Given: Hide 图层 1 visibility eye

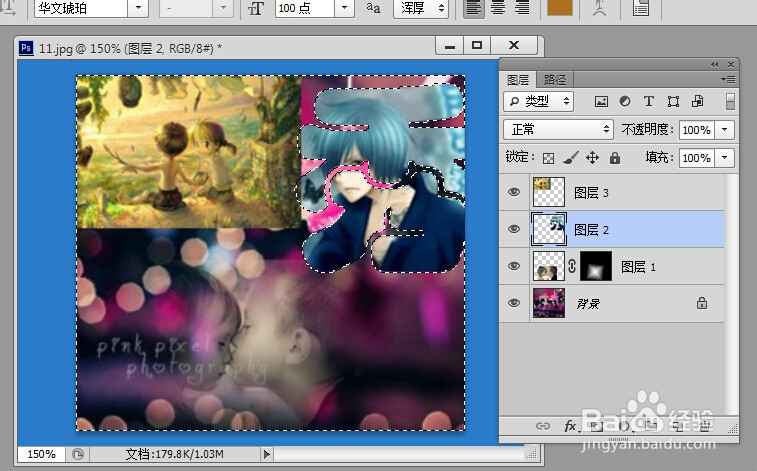Looking at the screenshot, I should click(514, 266).
